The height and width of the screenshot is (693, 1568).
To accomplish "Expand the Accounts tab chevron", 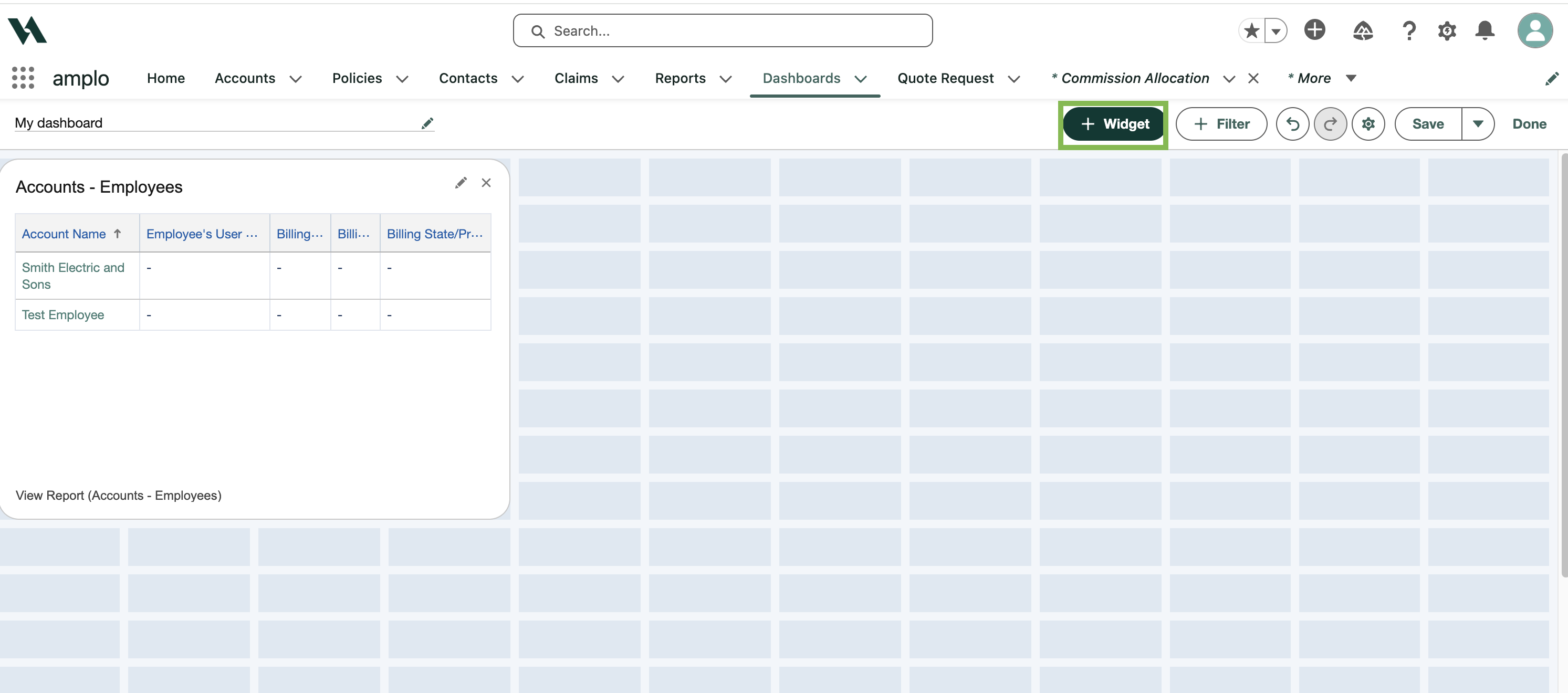I will (x=295, y=79).
